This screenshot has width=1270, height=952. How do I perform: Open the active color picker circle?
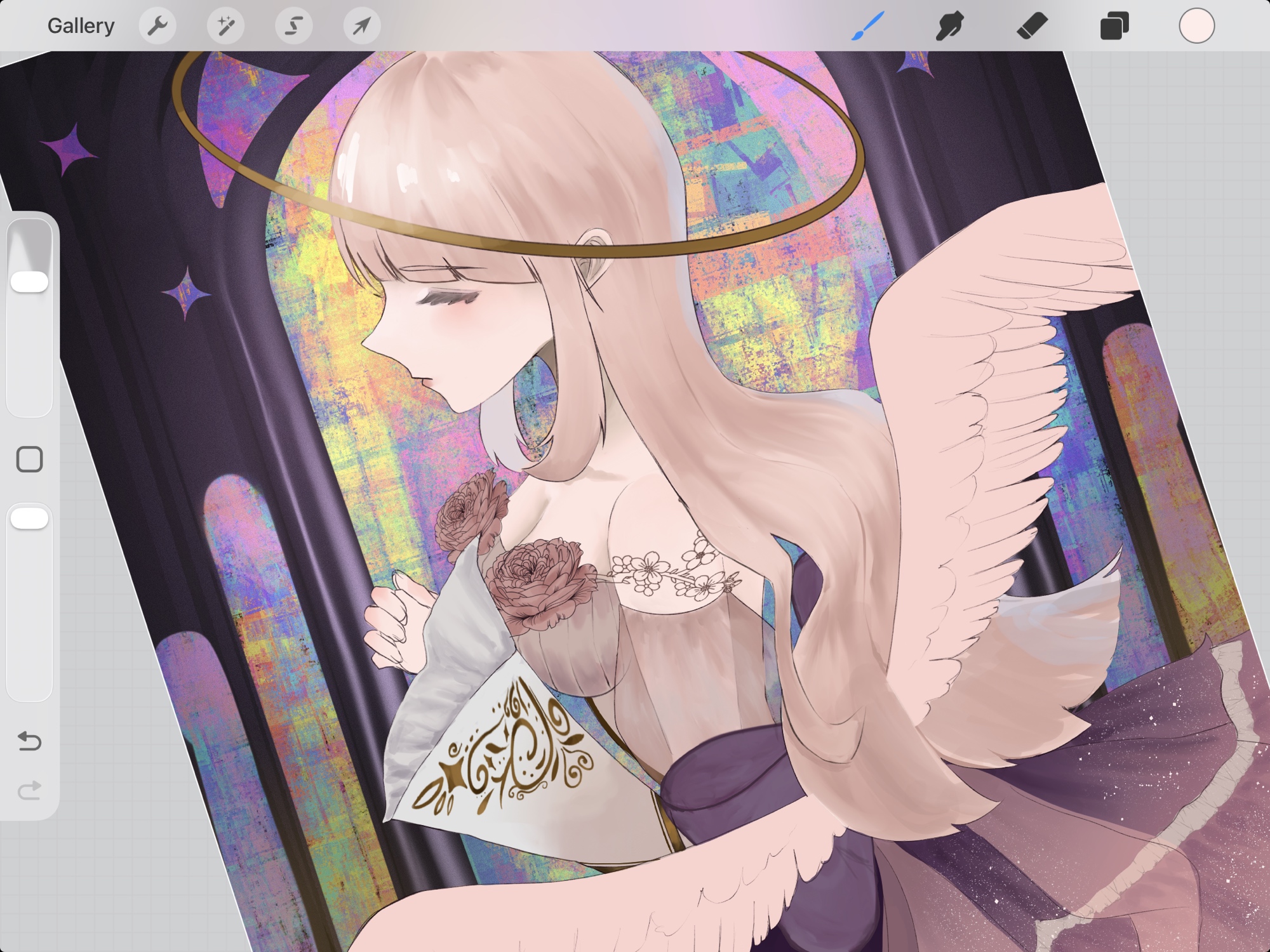tap(1196, 26)
